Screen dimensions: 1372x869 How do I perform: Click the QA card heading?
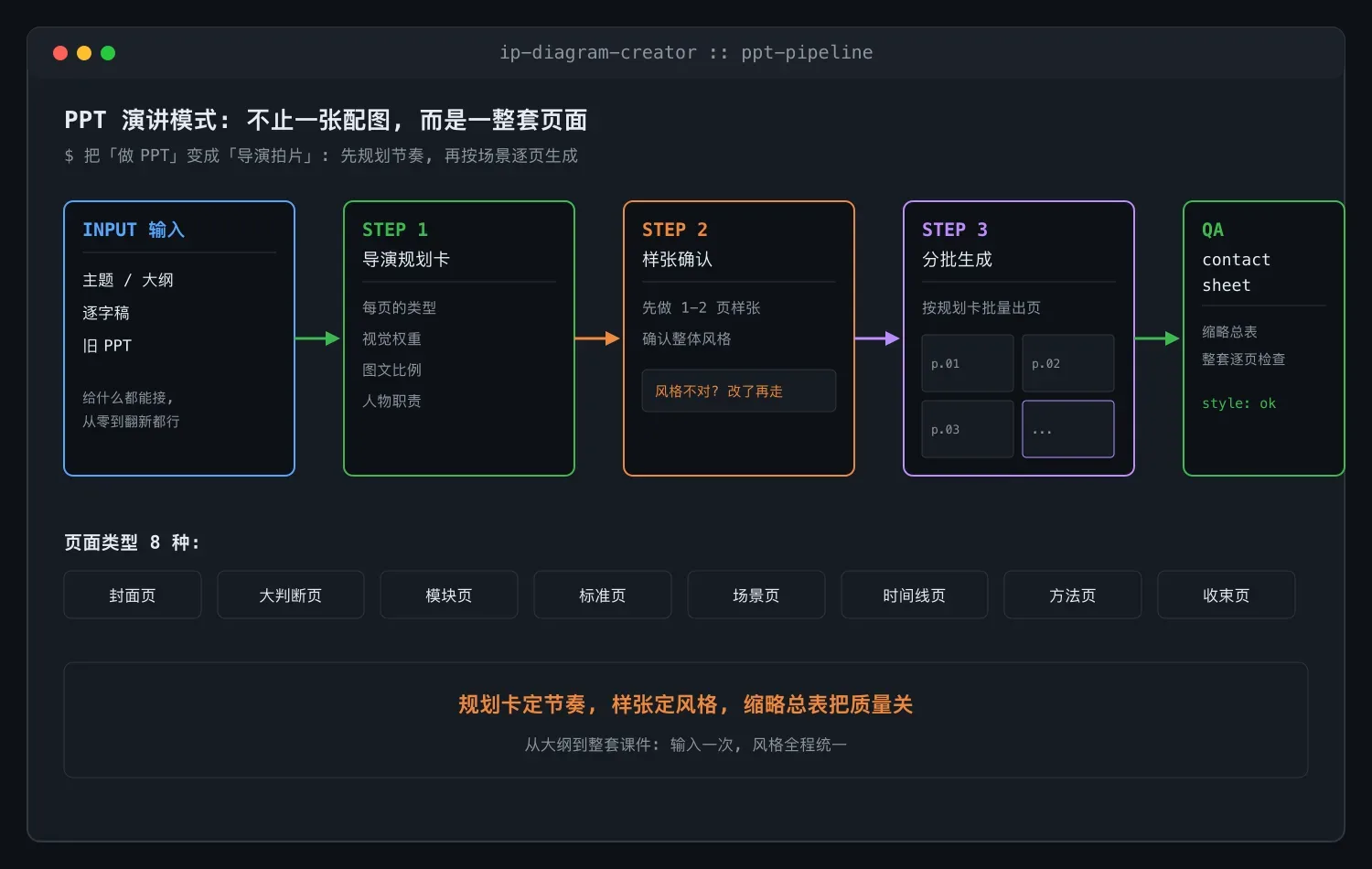[1213, 230]
